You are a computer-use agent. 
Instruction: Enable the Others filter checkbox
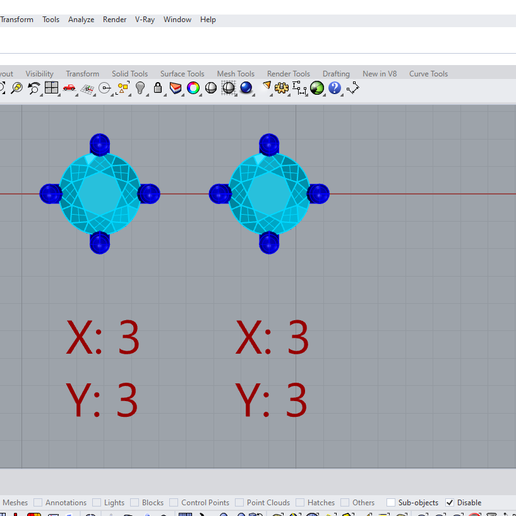tap(345, 502)
